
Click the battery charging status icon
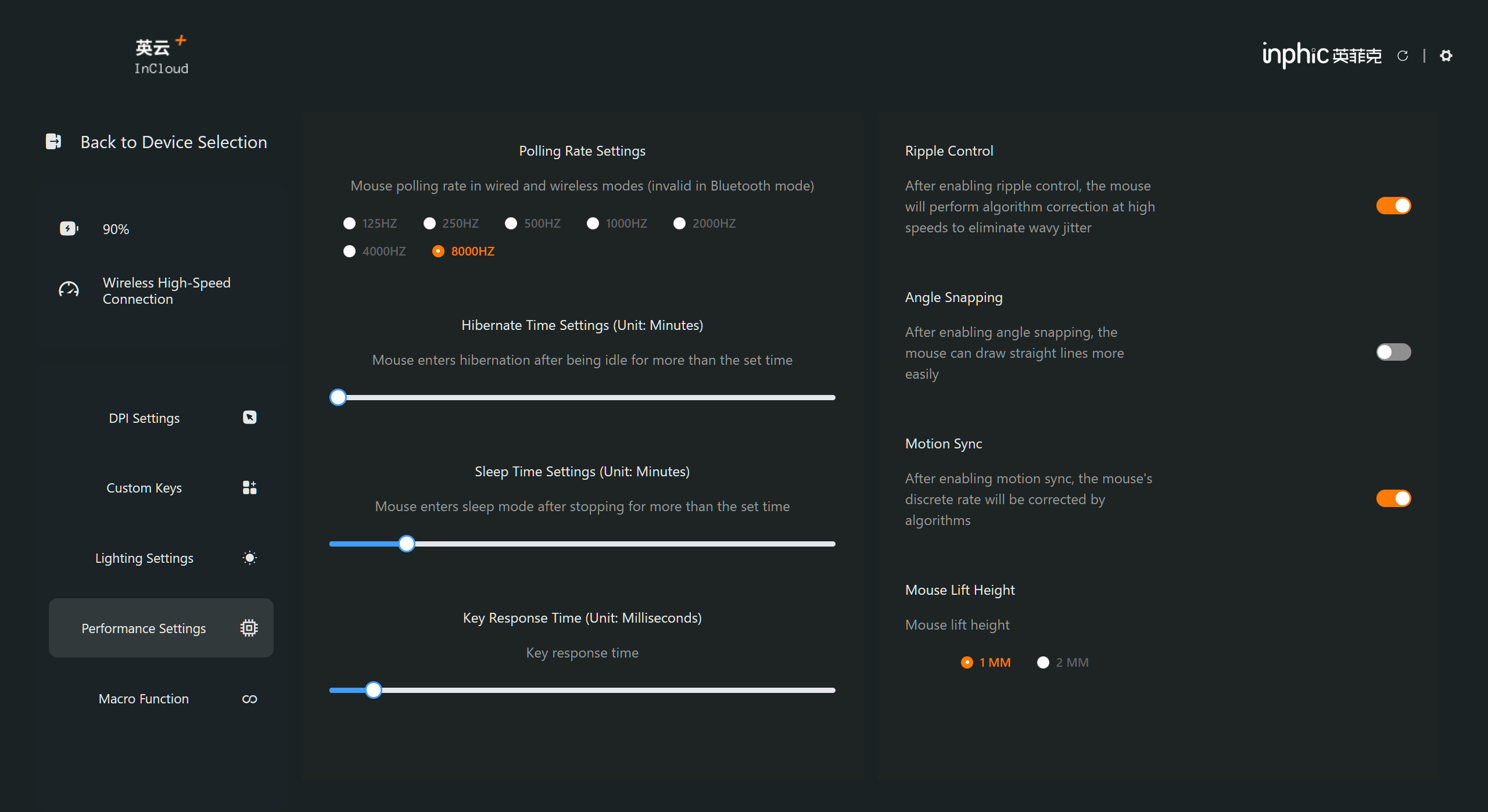click(x=69, y=229)
